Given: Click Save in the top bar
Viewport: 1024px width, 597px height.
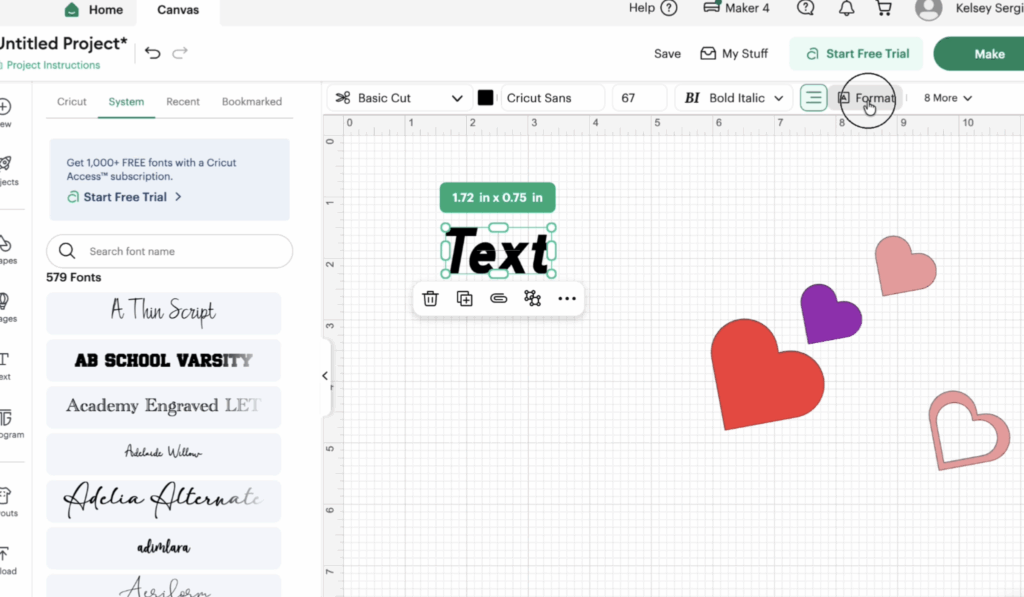Looking at the screenshot, I should tap(667, 54).
